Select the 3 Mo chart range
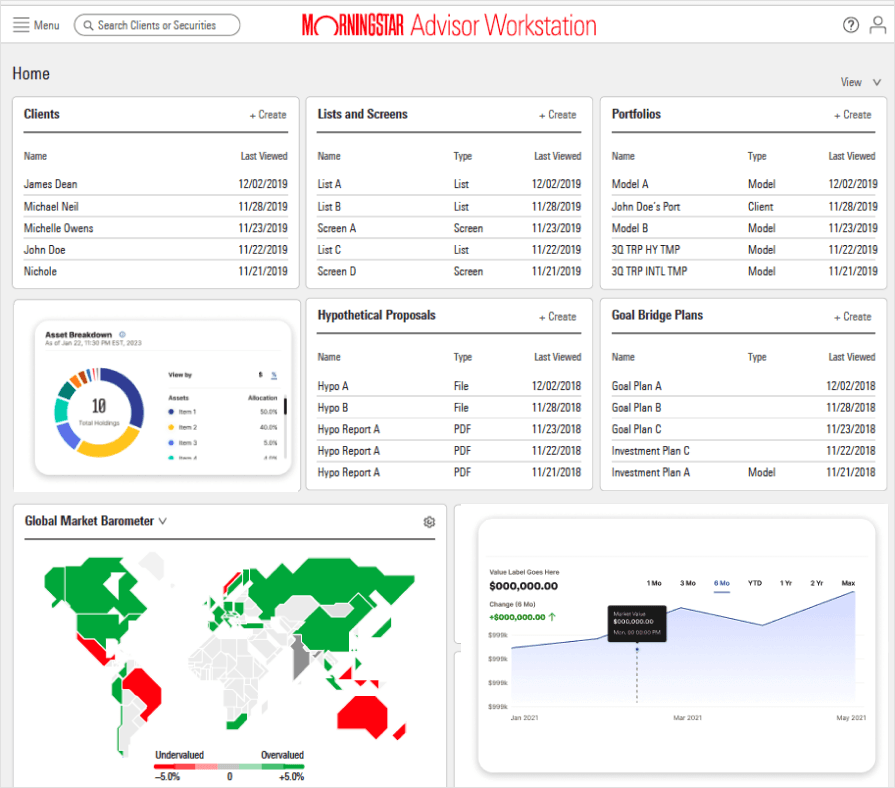The width and height of the screenshot is (895, 788). [x=687, y=583]
